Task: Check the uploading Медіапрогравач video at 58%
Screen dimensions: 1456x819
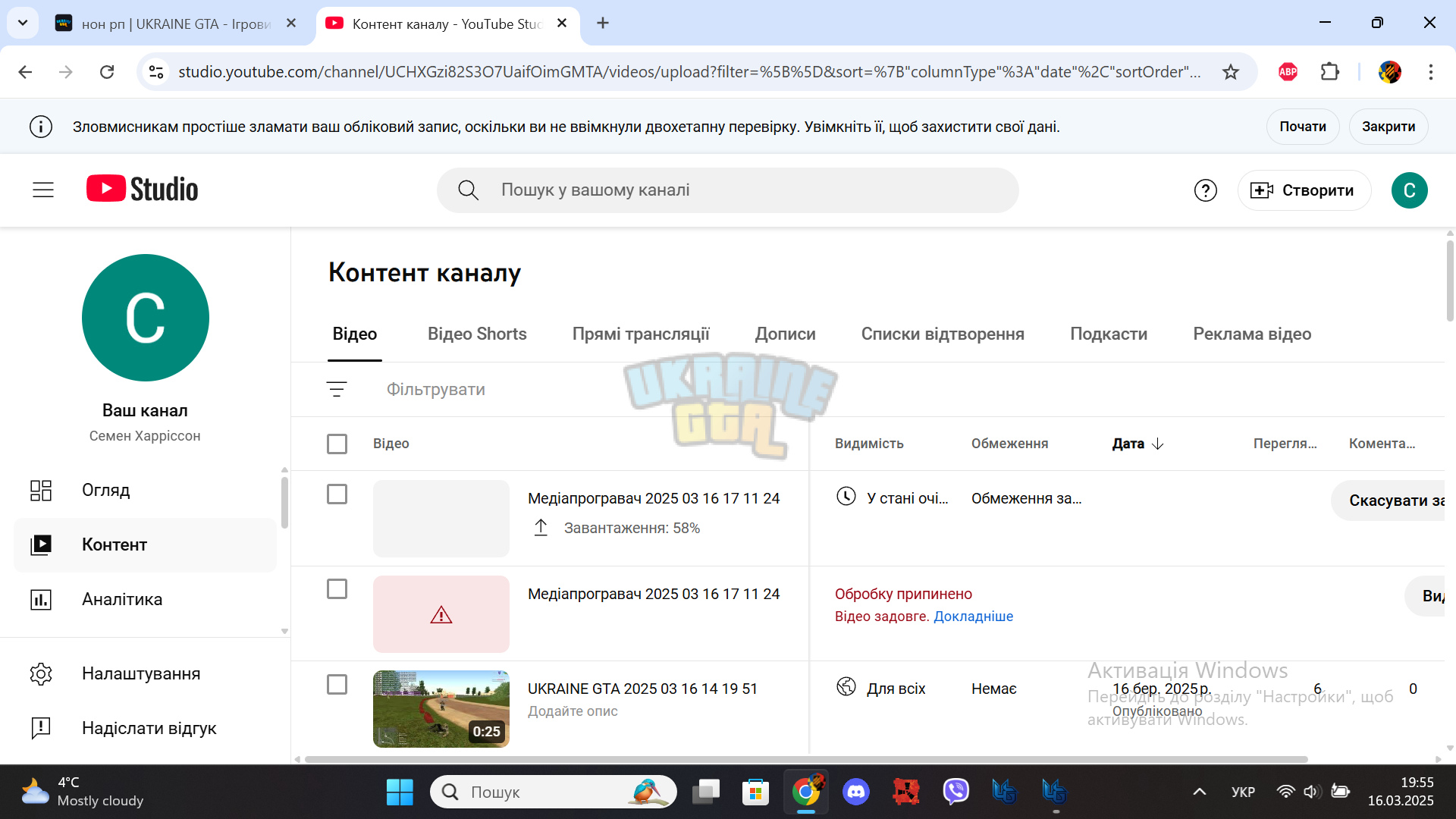Action: tap(337, 494)
